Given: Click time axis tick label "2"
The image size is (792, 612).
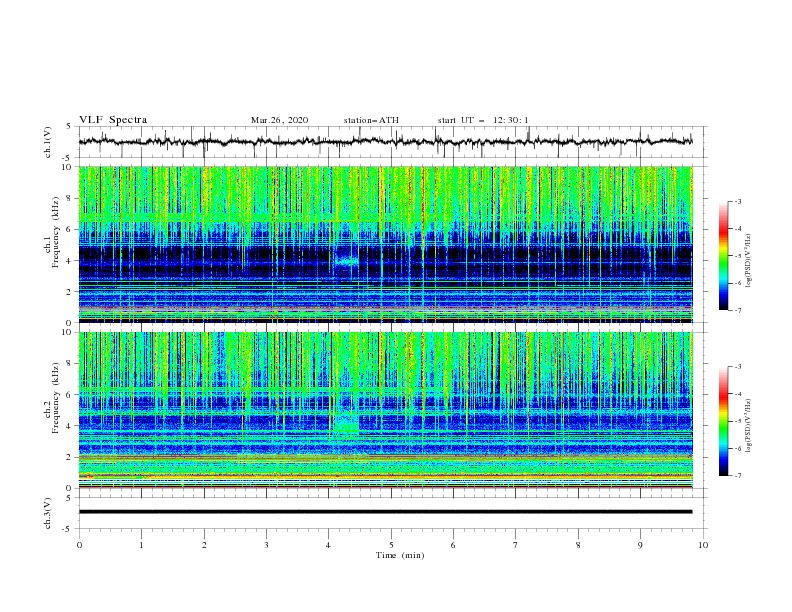Looking at the screenshot, I should pos(204,545).
